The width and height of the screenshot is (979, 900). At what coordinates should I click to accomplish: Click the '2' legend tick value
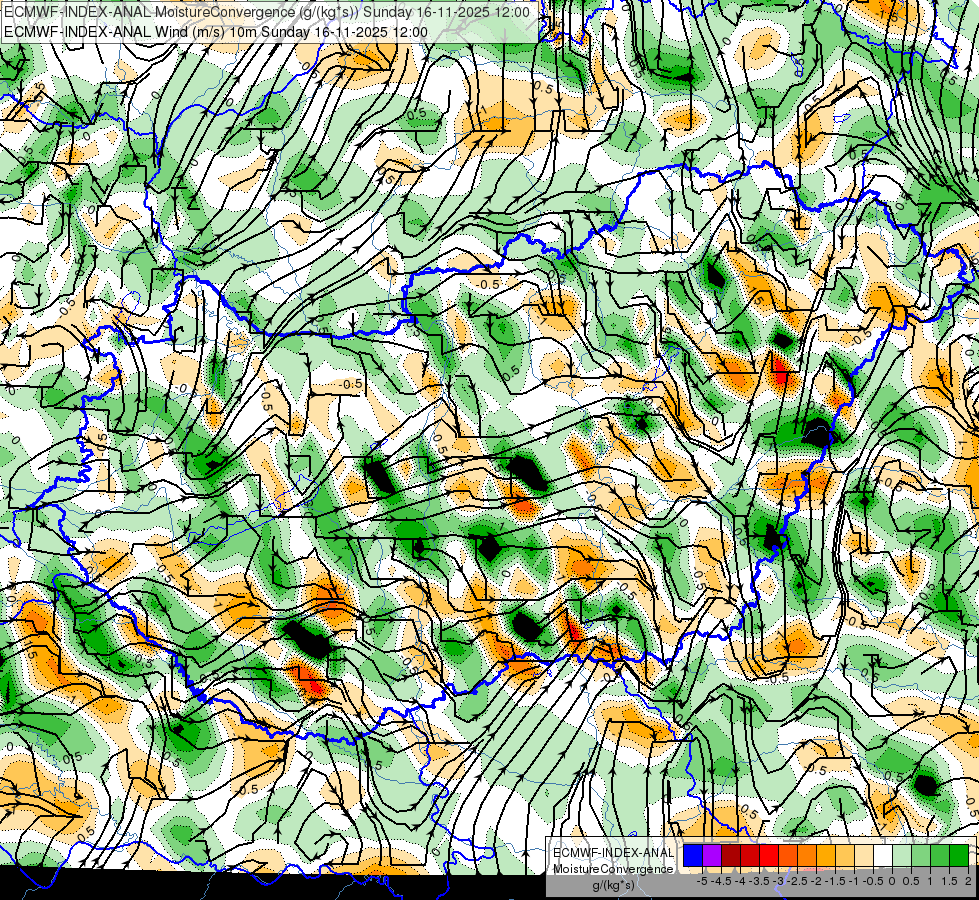pyautogui.click(x=968, y=881)
